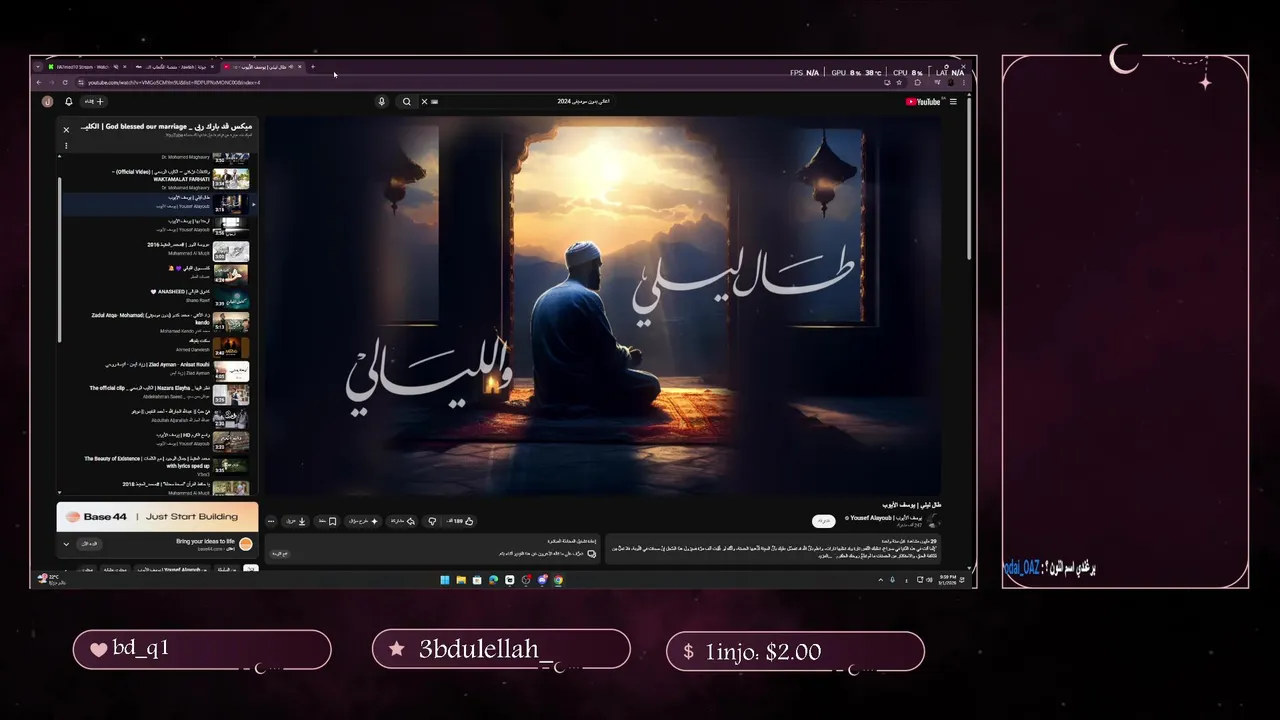This screenshot has height=720, width=1280.
Task: Click playlist panel scrollbar
Action: 59,260
